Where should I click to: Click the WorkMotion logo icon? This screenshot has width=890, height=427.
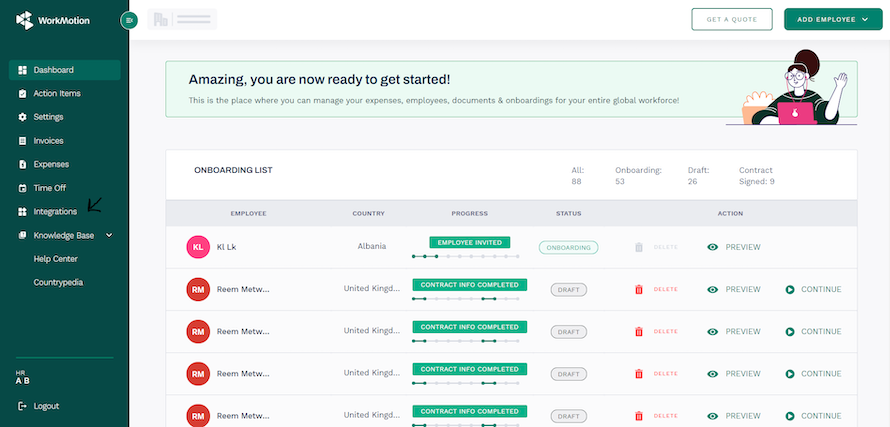coord(25,19)
